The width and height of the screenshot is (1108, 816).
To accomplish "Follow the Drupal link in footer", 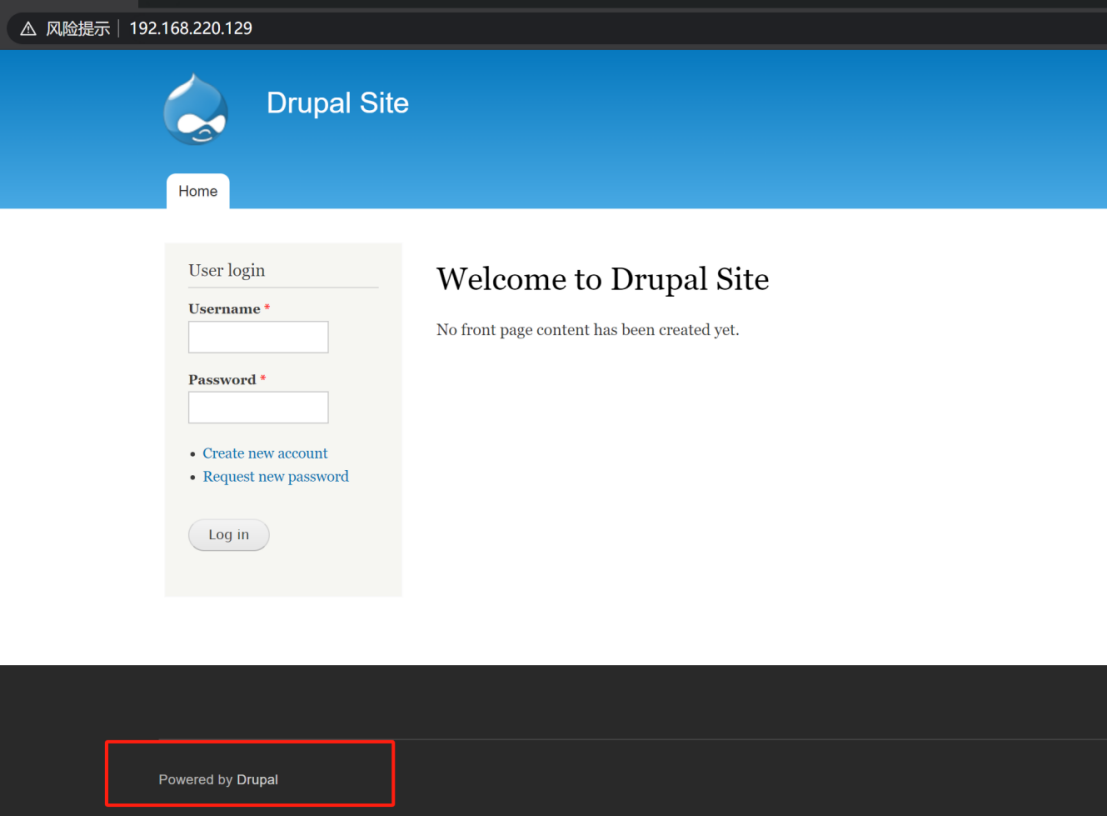I will pos(257,779).
